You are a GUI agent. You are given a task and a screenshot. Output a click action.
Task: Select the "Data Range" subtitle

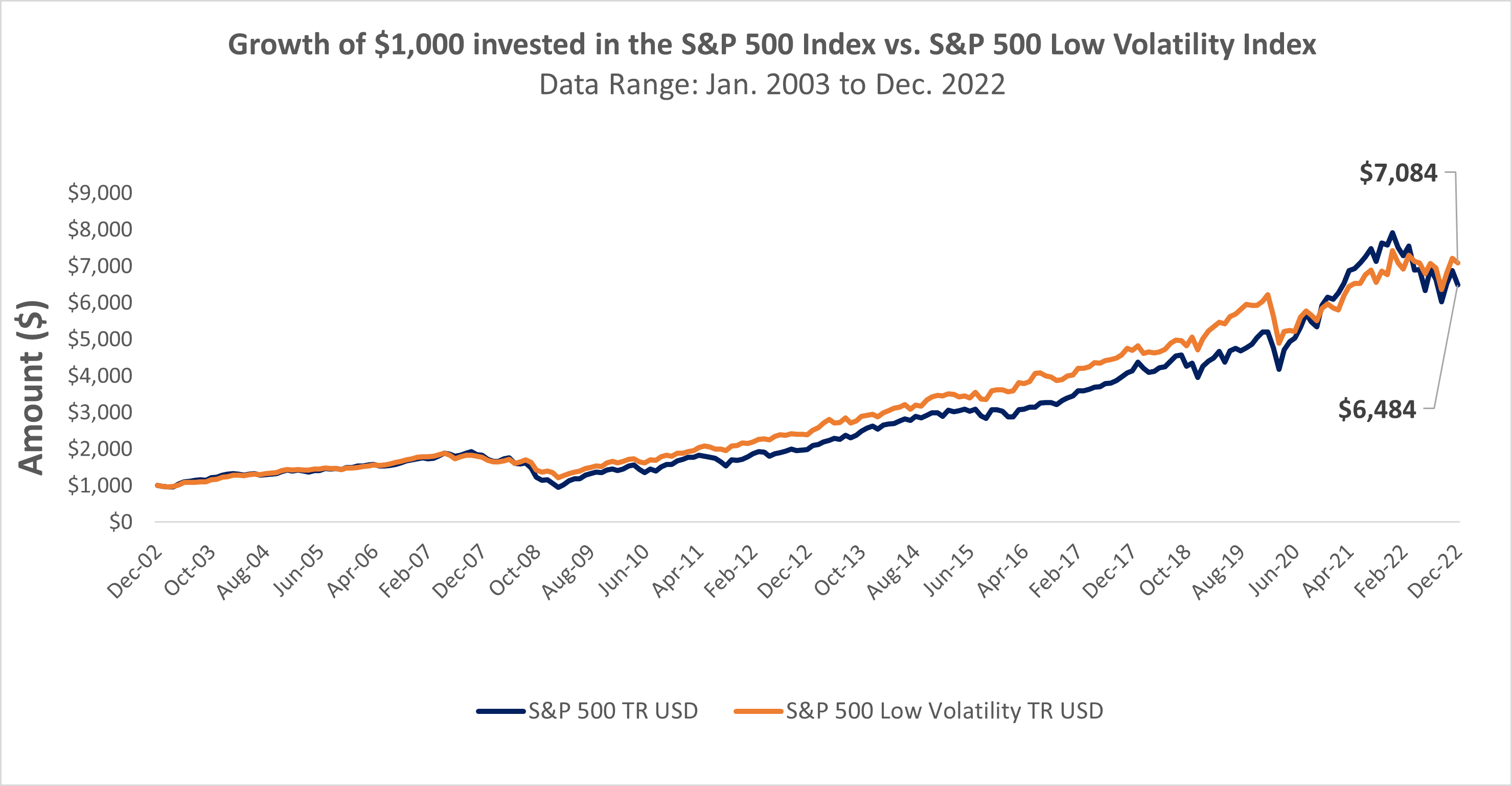point(771,84)
